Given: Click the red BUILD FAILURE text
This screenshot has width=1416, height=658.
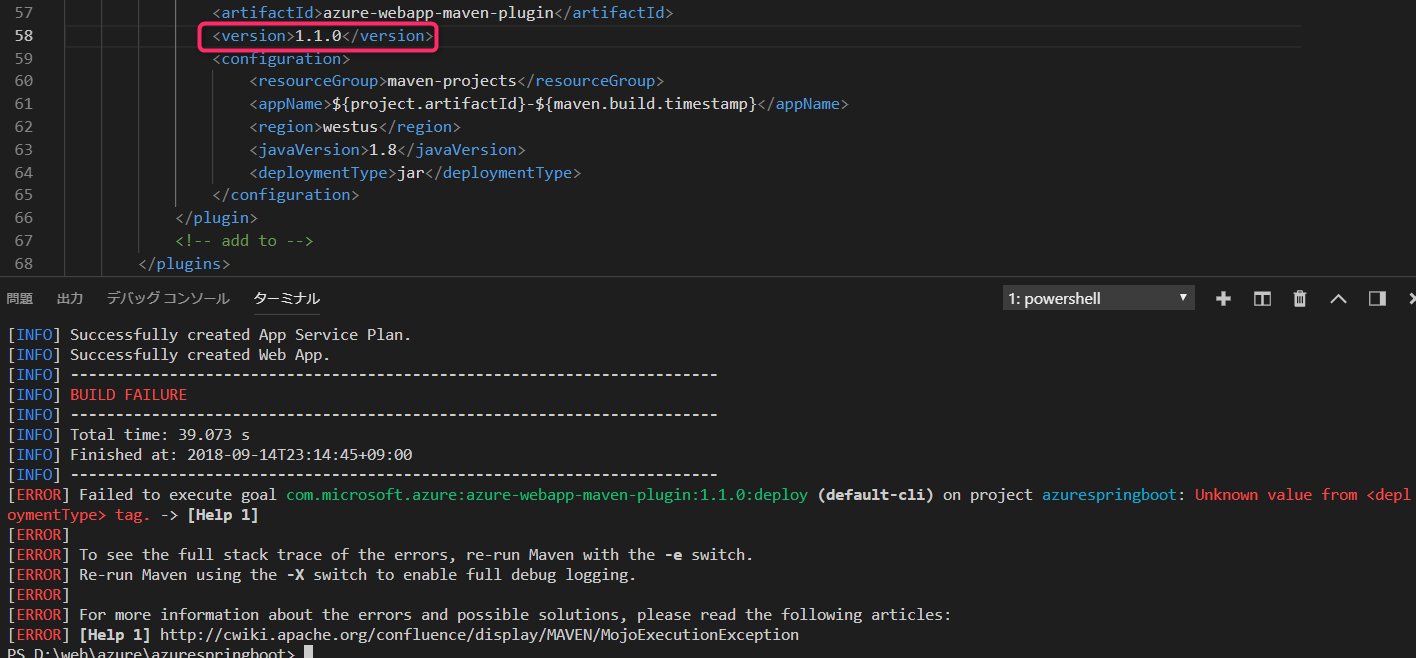Looking at the screenshot, I should click(128, 395).
